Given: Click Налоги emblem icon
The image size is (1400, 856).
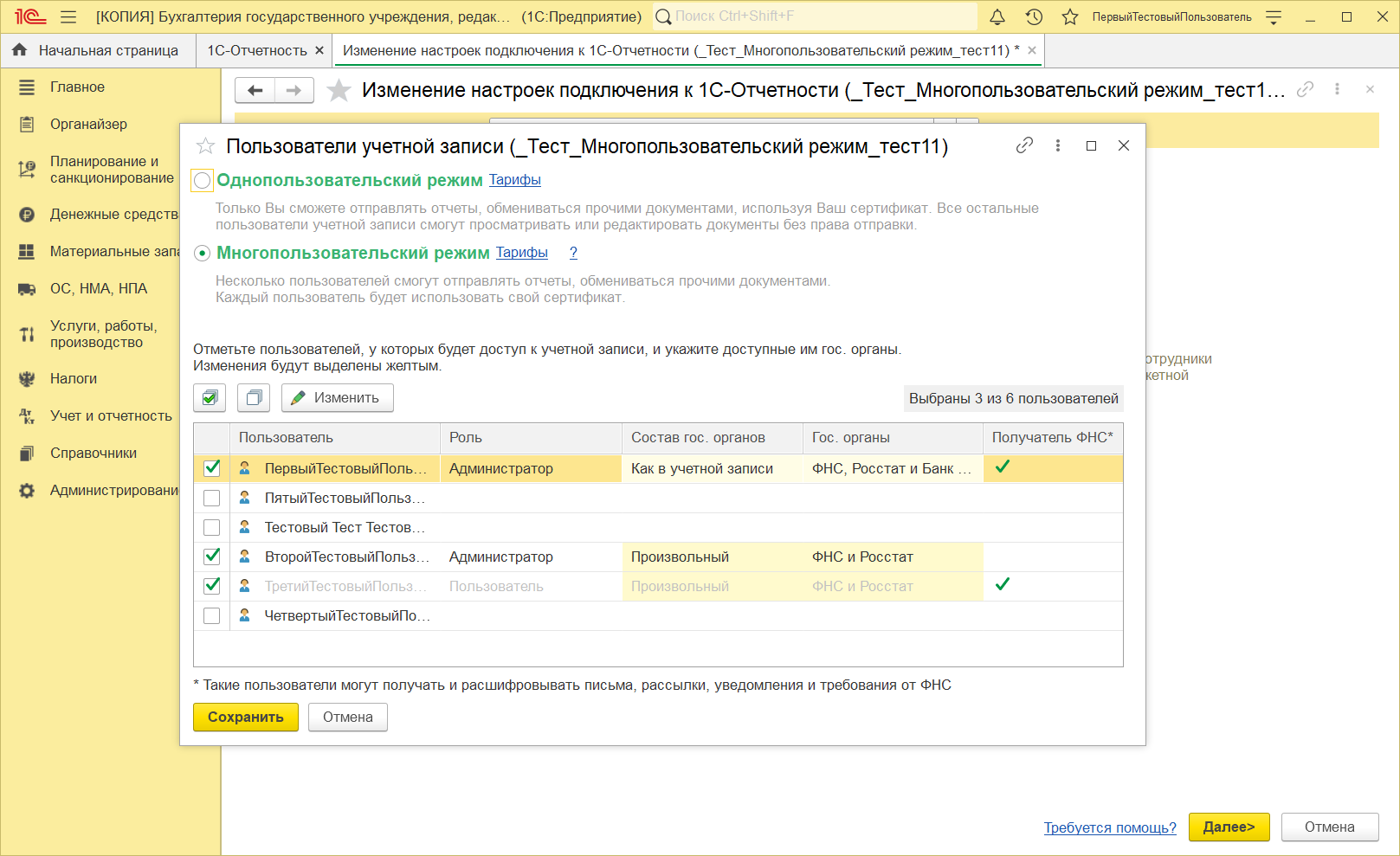Looking at the screenshot, I should [27, 378].
